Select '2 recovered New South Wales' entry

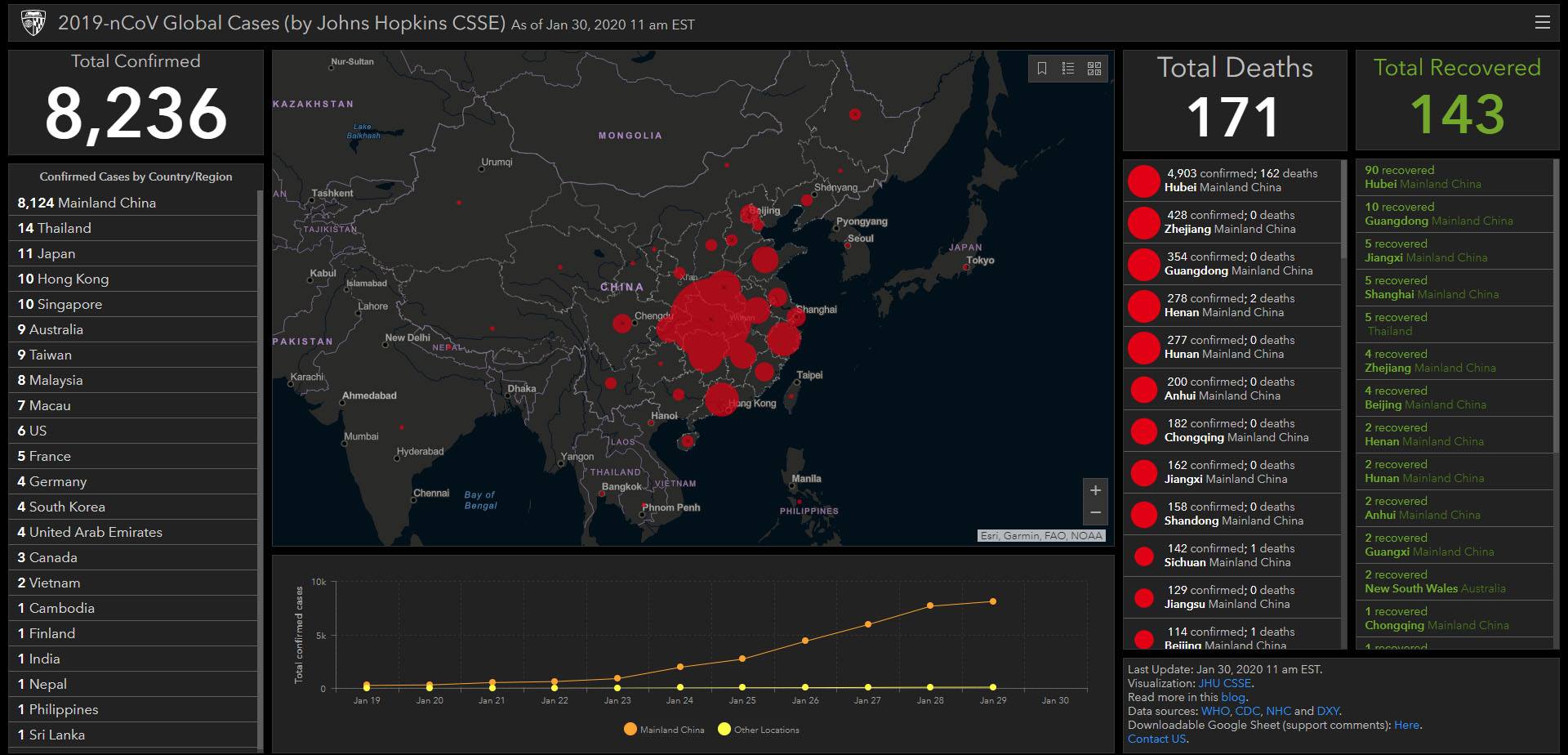1454,582
